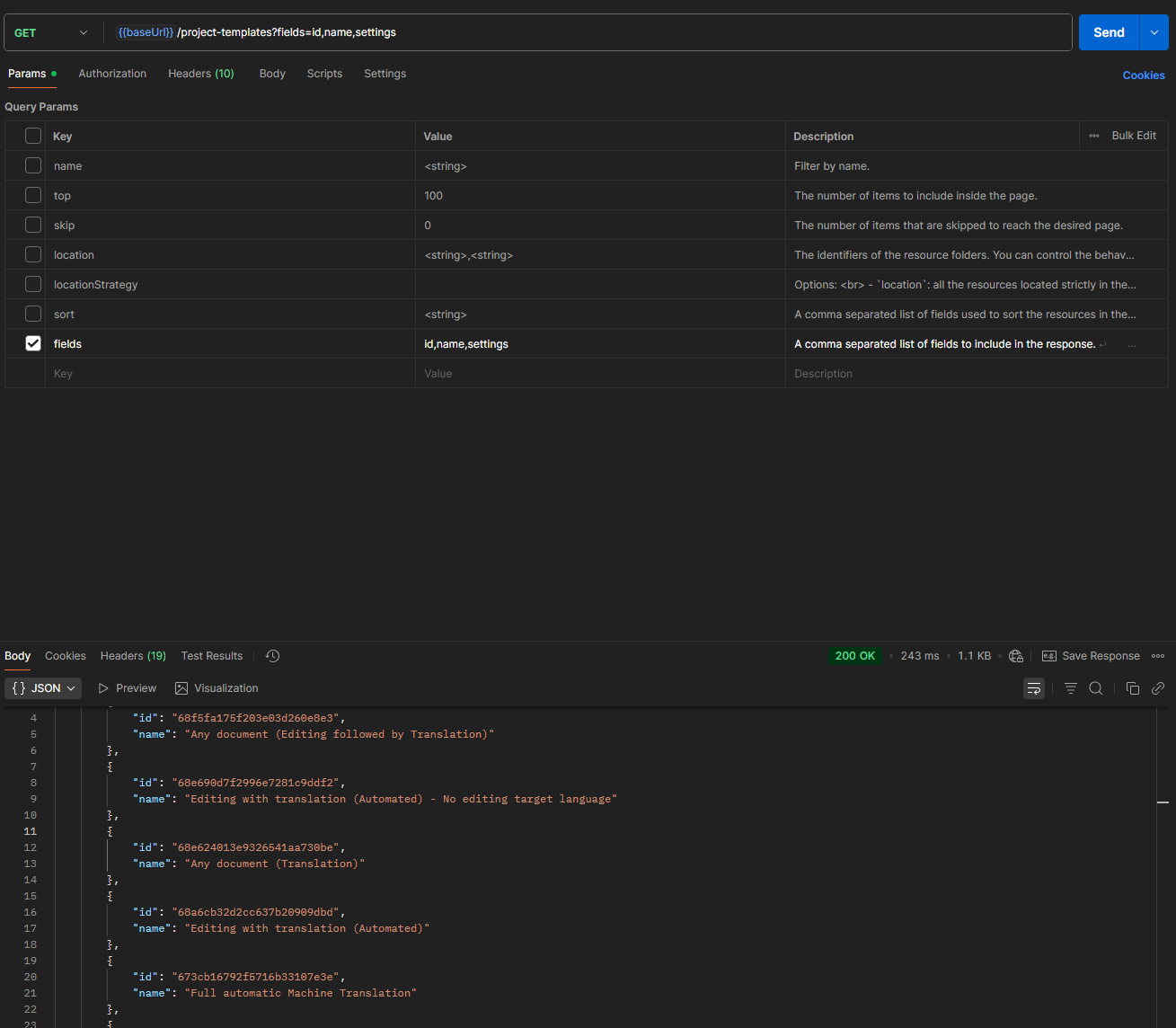Toggle line wrap in response body
This screenshot has height=1028, width=1176.
pos(1034,688)
